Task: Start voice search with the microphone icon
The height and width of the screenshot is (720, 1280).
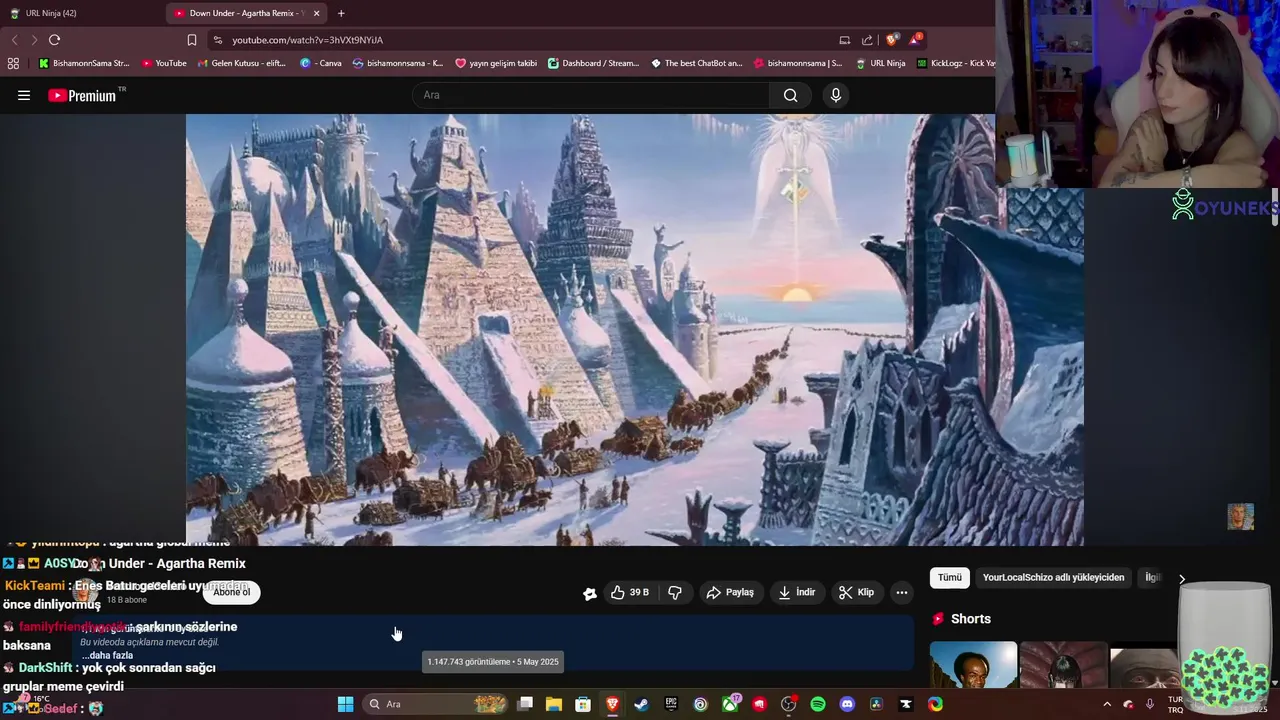Action: (x=836, y=95)
